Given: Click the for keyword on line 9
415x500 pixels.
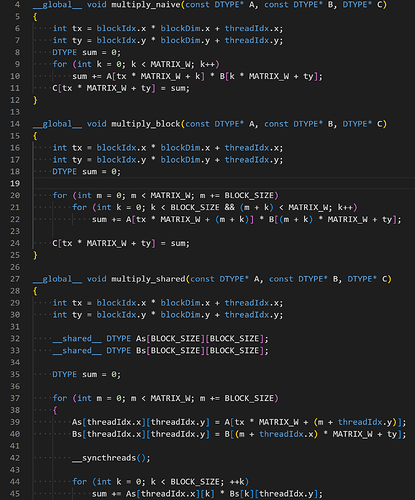Looking at the screenshot, I should click(x=60, y=64).
